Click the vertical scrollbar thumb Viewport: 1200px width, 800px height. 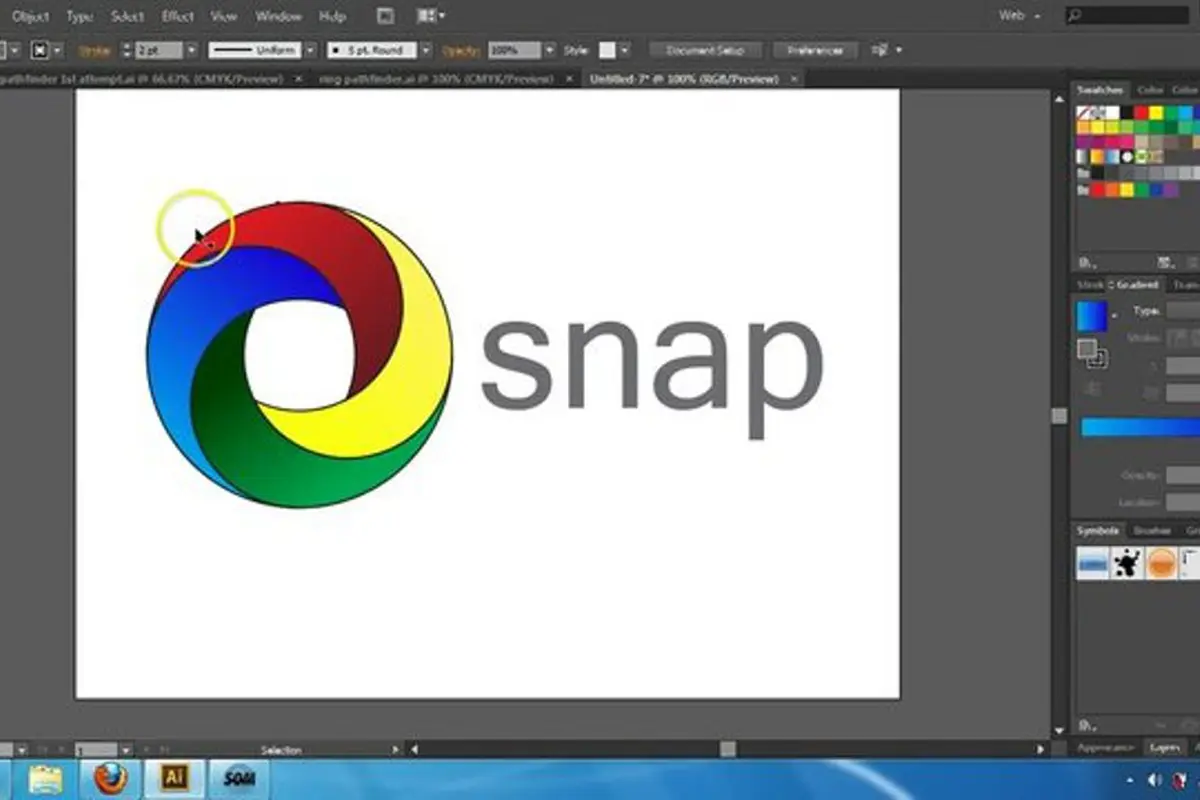point(1059,416)
